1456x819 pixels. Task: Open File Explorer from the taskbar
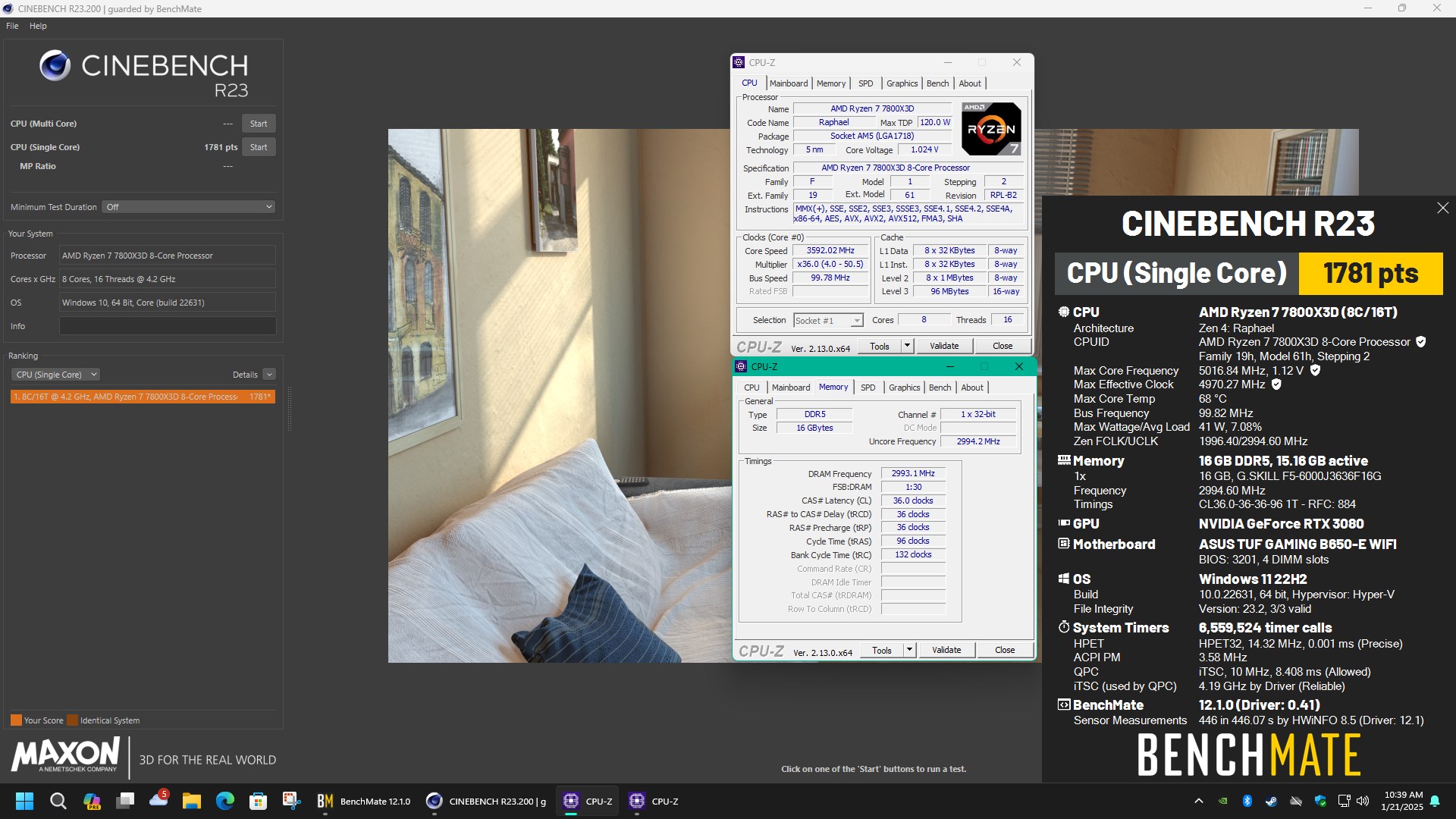pos(192,801)
